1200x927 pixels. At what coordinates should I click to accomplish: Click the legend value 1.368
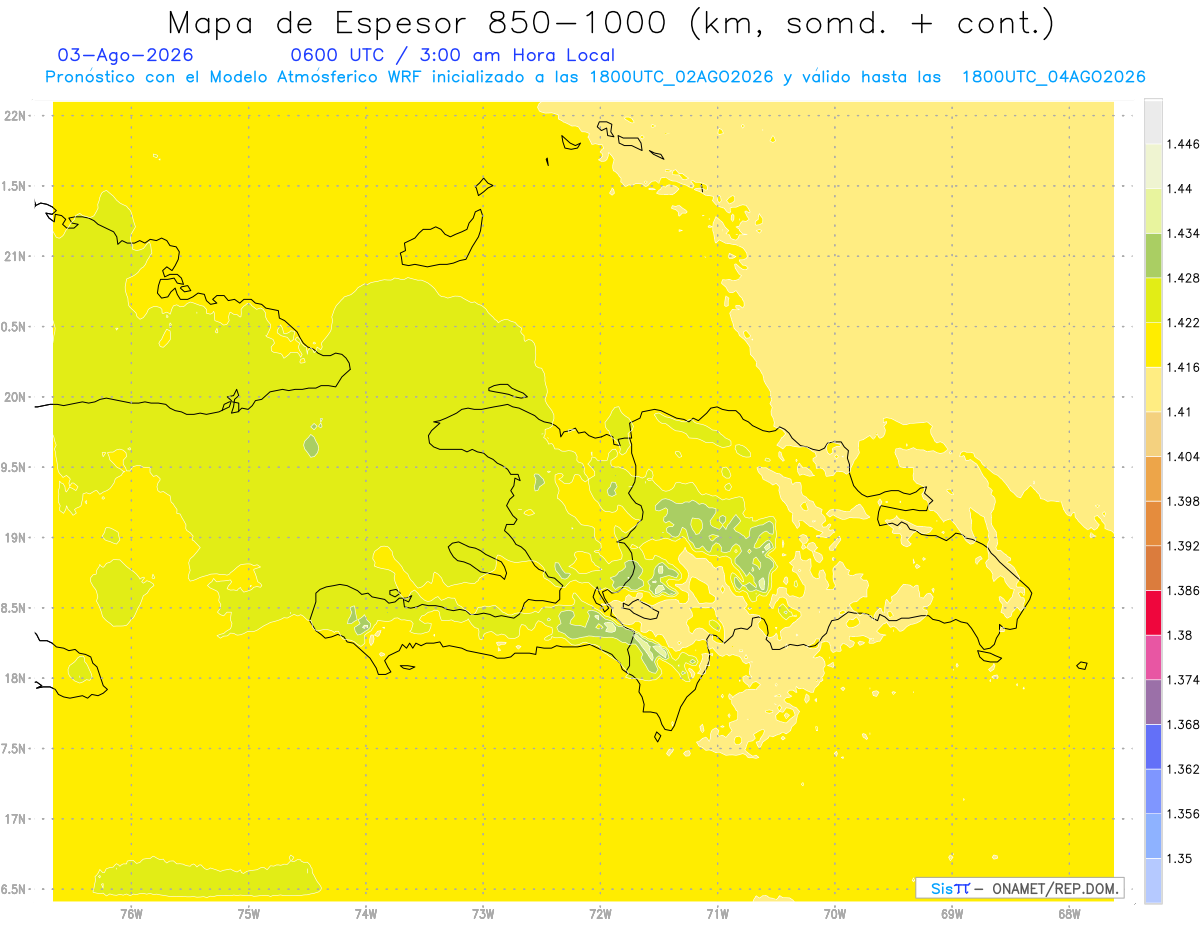[1184, 724]
